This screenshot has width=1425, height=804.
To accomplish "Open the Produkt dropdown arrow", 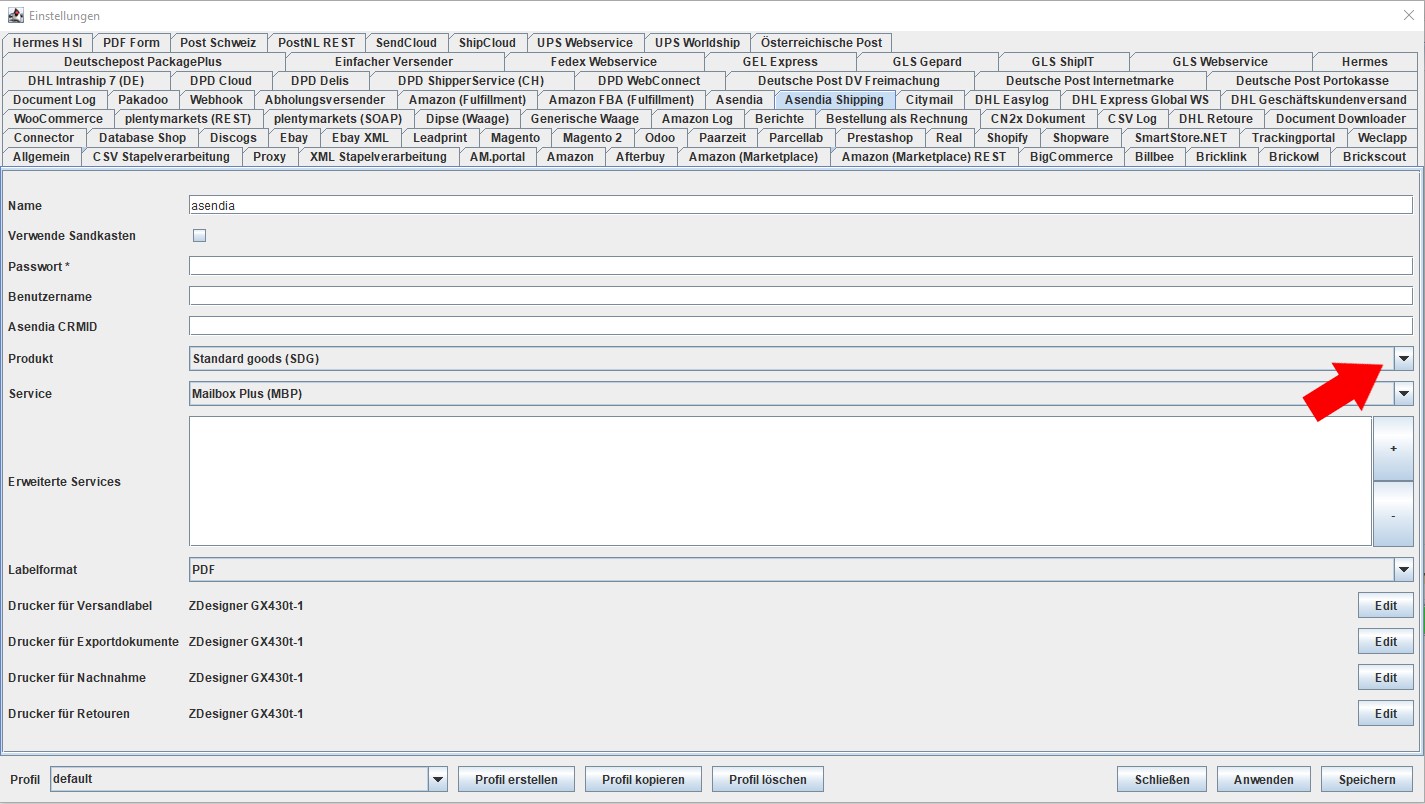I will [1404, 359].
